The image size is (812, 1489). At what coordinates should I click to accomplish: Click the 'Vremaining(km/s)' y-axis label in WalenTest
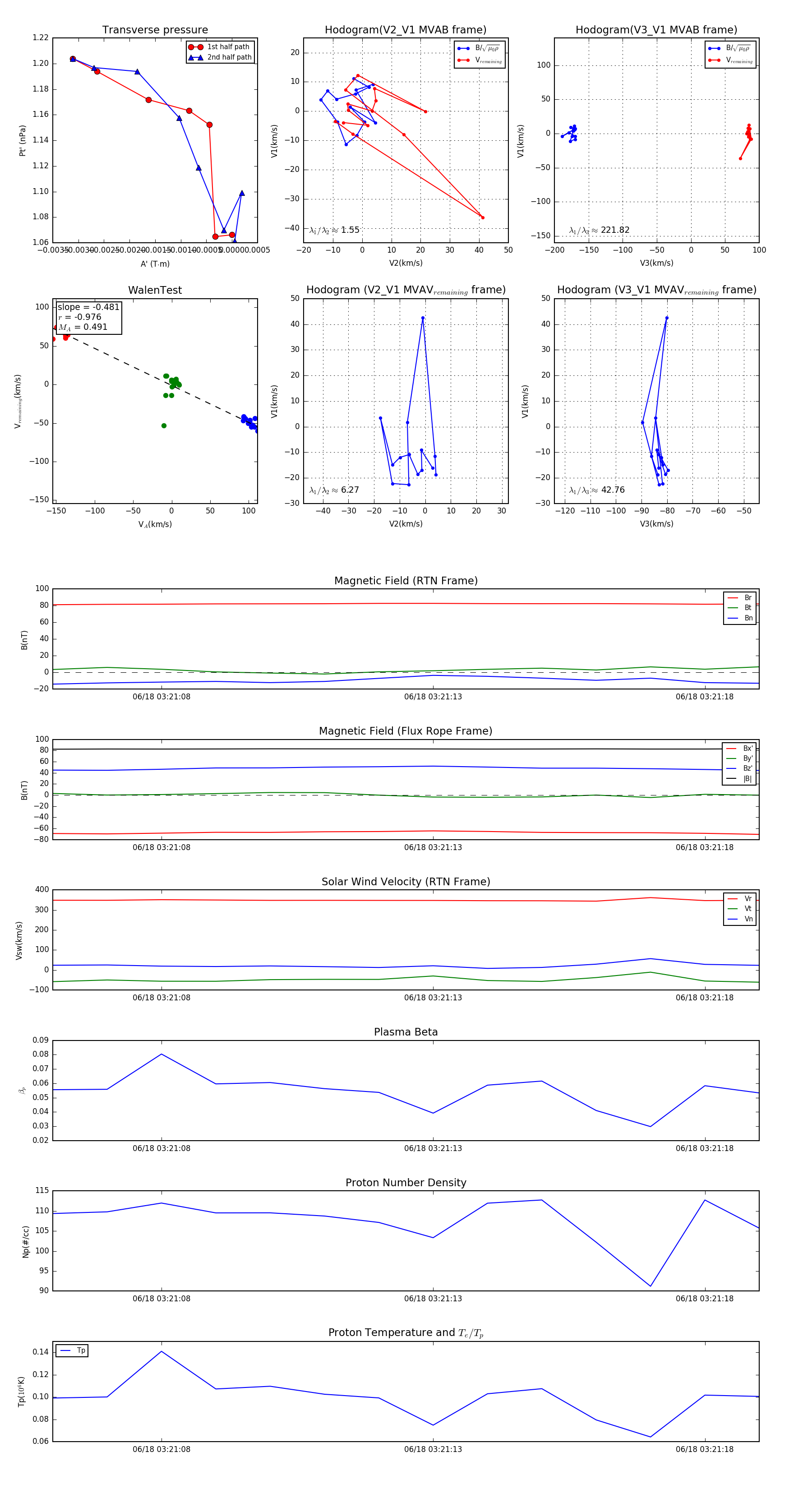[18, 401]
